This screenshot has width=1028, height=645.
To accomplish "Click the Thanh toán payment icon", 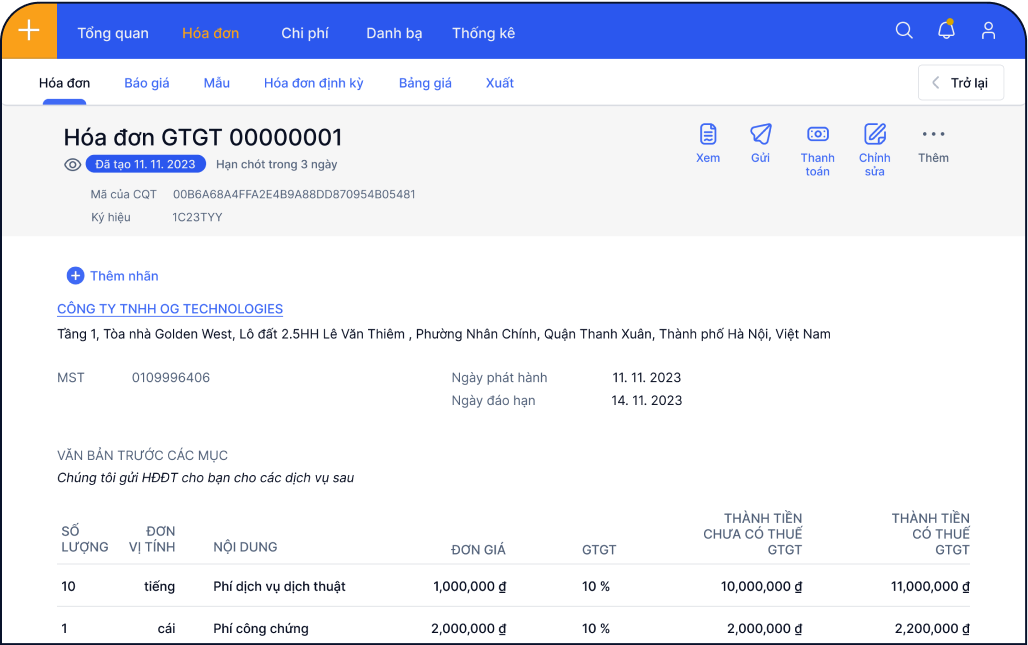I will (817, 135).
